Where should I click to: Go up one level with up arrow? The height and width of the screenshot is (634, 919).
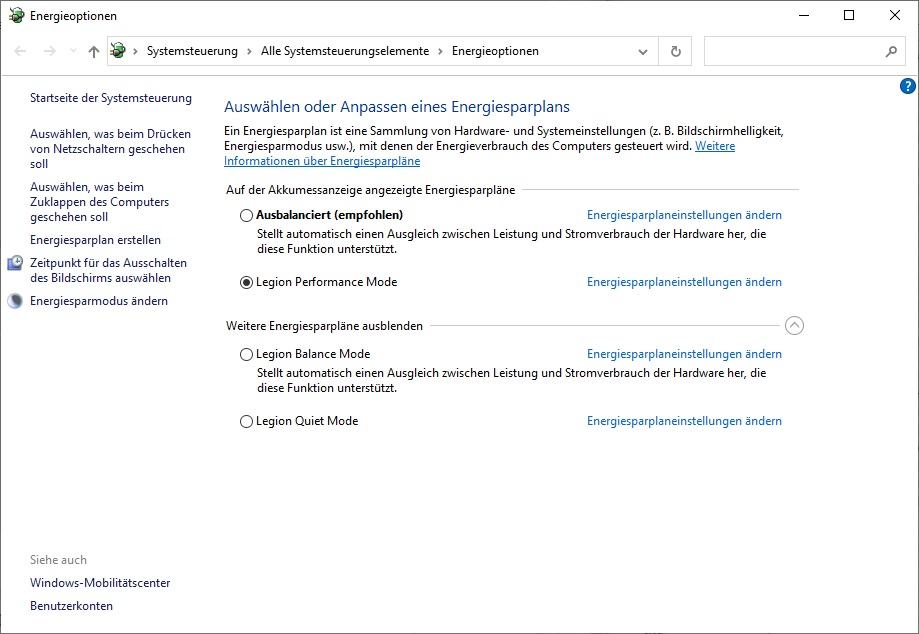(x=94, y=52)
